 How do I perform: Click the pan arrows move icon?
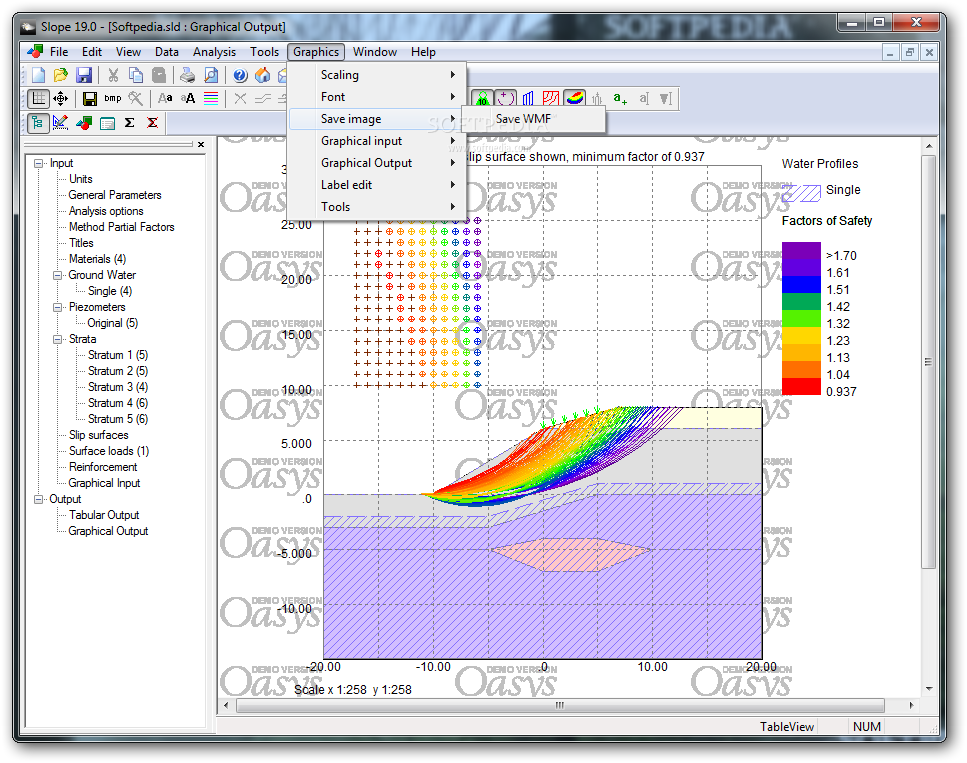click(60, 98)
